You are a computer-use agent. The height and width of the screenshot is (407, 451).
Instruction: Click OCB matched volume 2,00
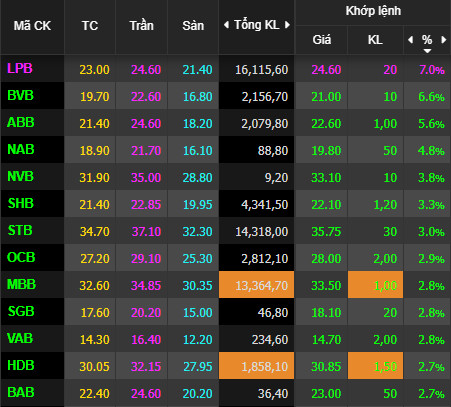click(385, 259)
